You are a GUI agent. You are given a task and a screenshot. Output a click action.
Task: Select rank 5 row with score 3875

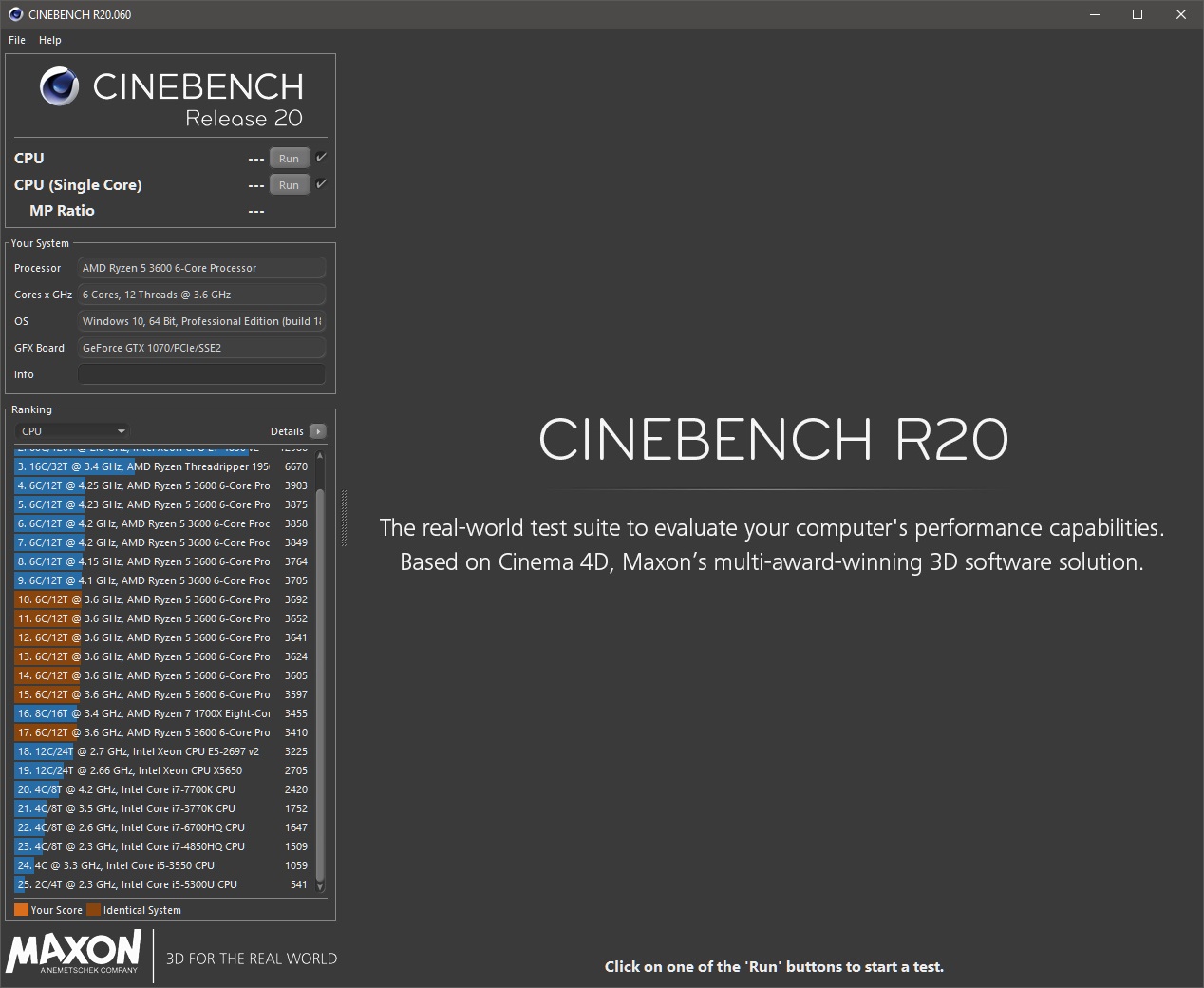pos(162,504)
